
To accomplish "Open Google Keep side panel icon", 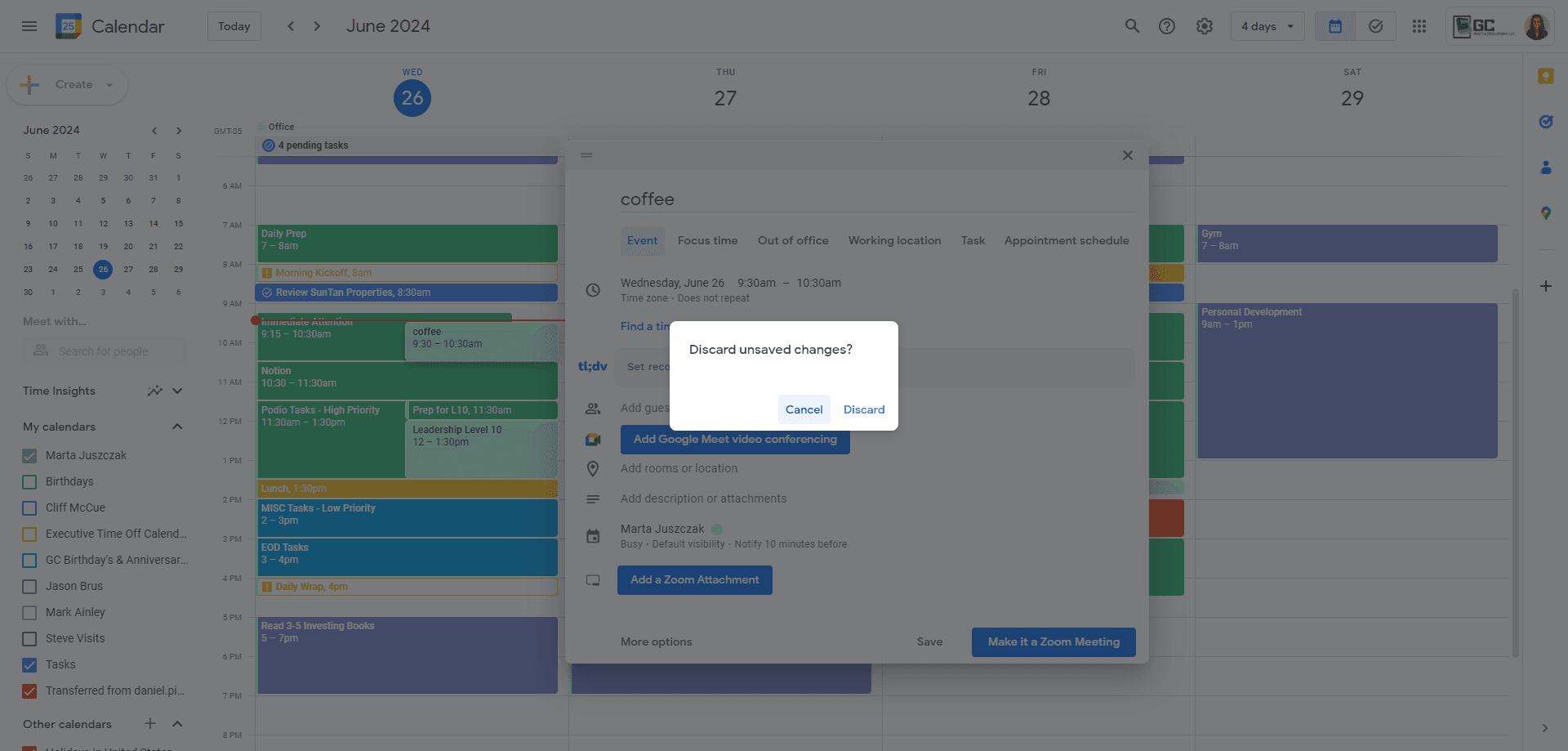I will (x=1545, y=76).
